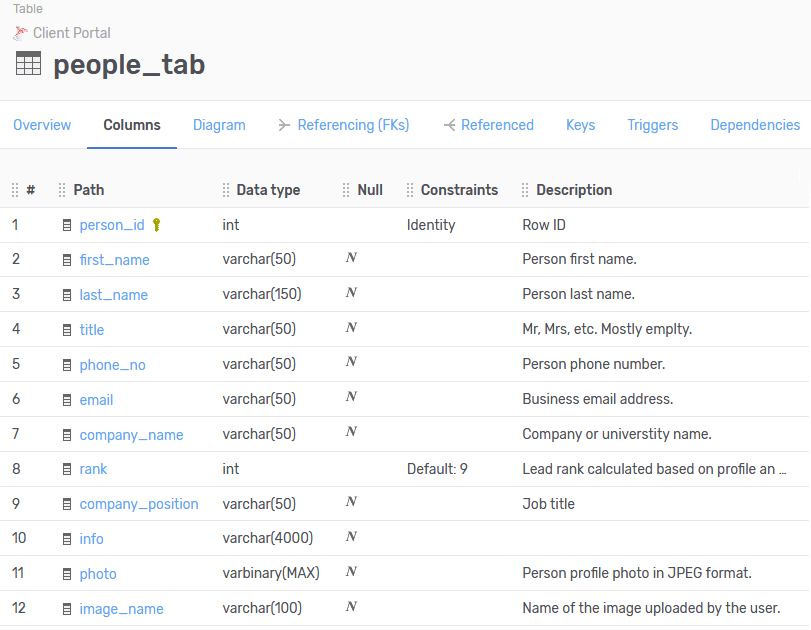Click the primary key icon beside person_id
This screenshot has width=811, height=630.
click(x=156, y=225)
